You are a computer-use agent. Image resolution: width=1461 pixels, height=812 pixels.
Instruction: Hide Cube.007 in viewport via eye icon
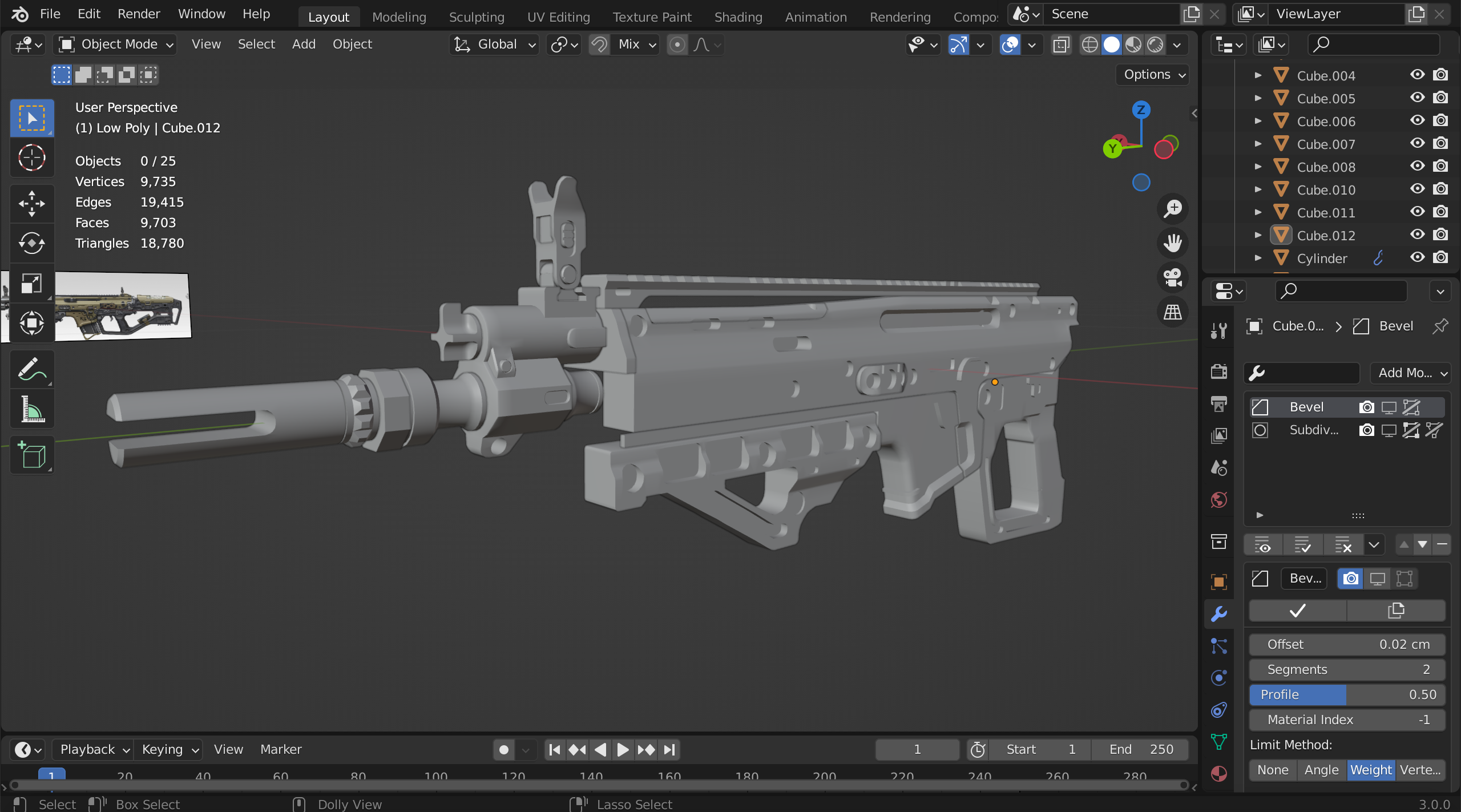coord(1417,144)
